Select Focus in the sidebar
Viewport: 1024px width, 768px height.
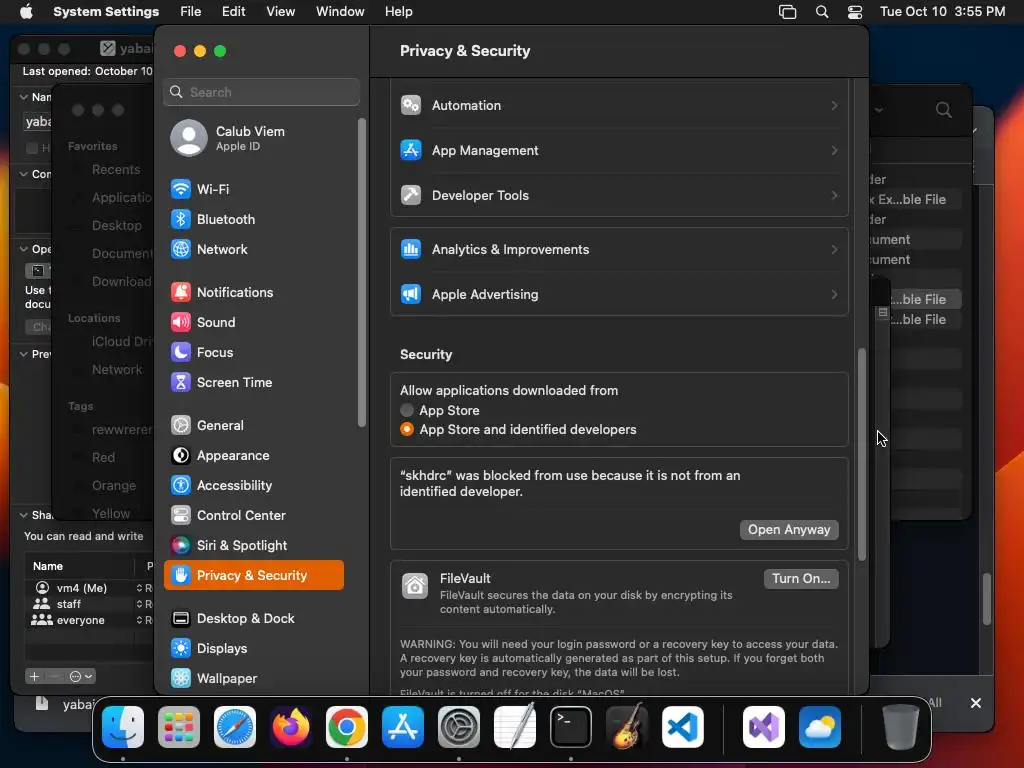(x=254, y=353)
